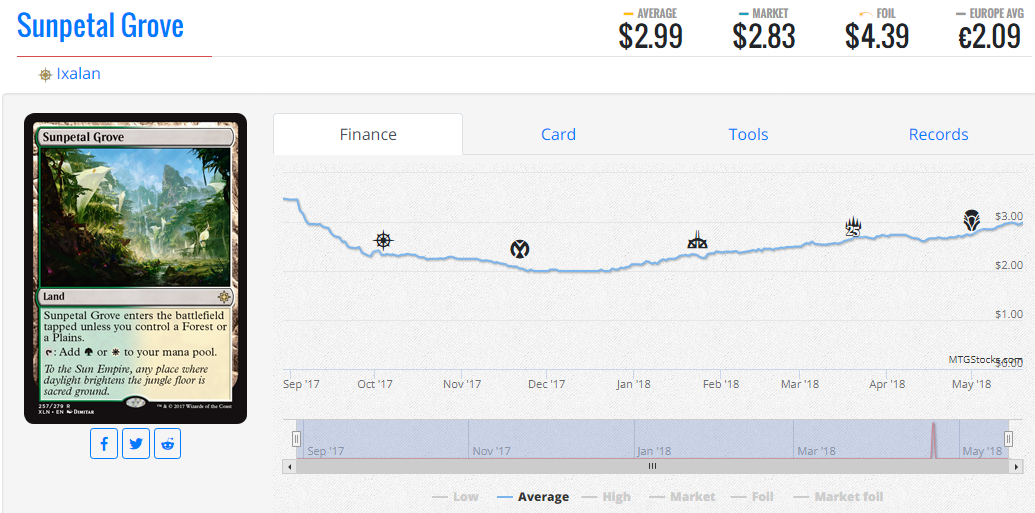Click the Sunpetal Grove card image

(135, 268)
